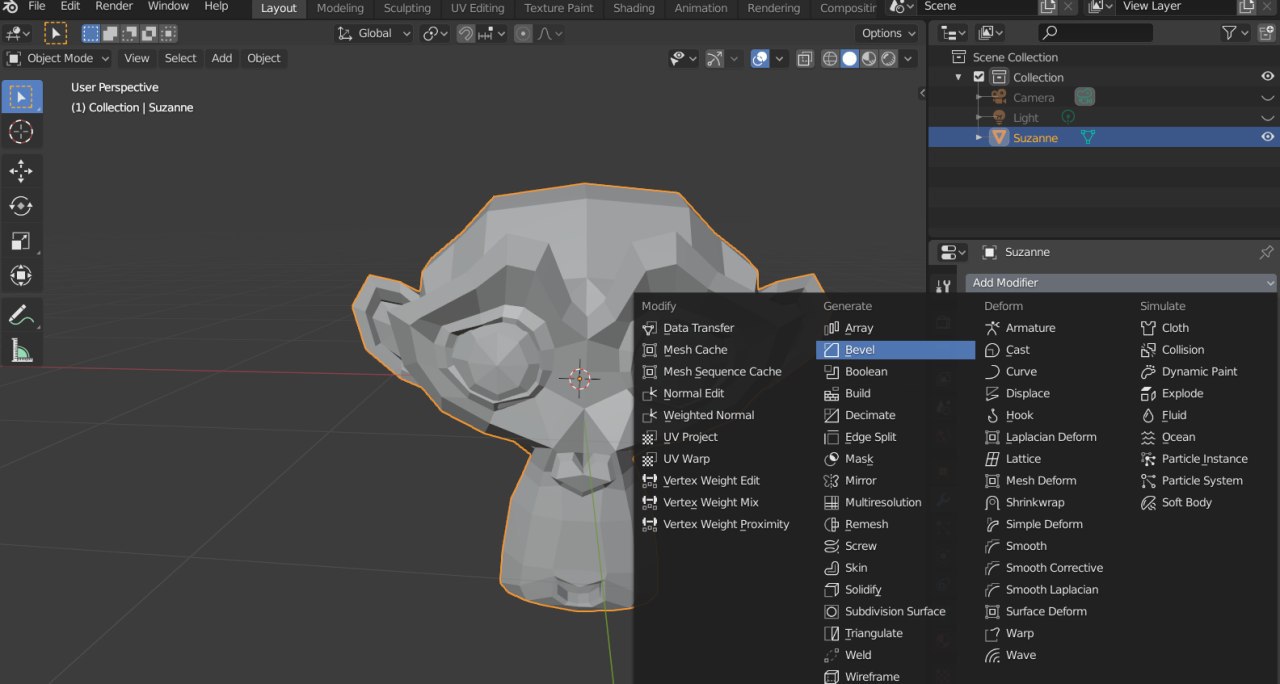Open the File menu
This screenshot has width=1280, height=684.
37,6
